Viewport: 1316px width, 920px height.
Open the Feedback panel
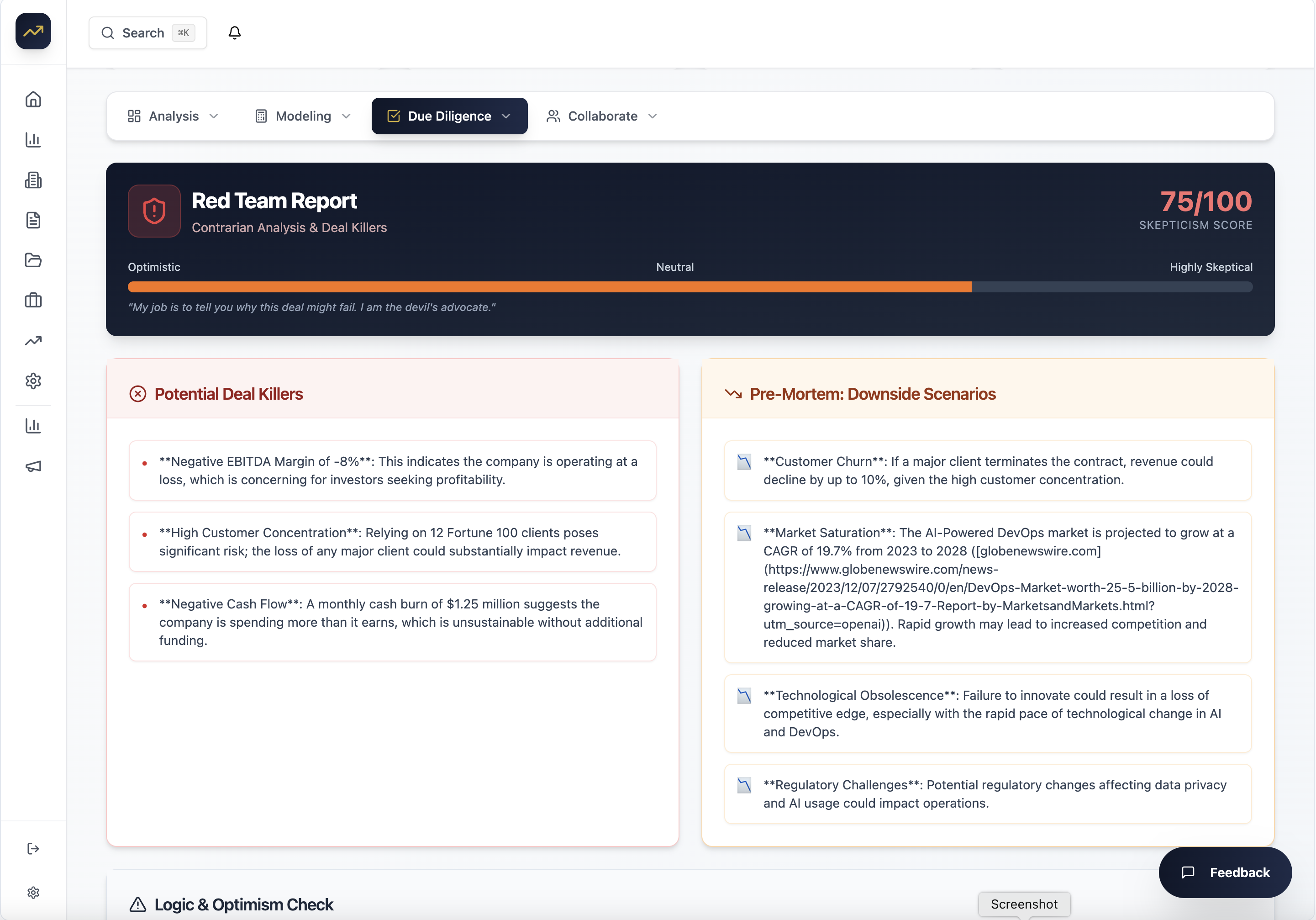[x=1226, y=872]
